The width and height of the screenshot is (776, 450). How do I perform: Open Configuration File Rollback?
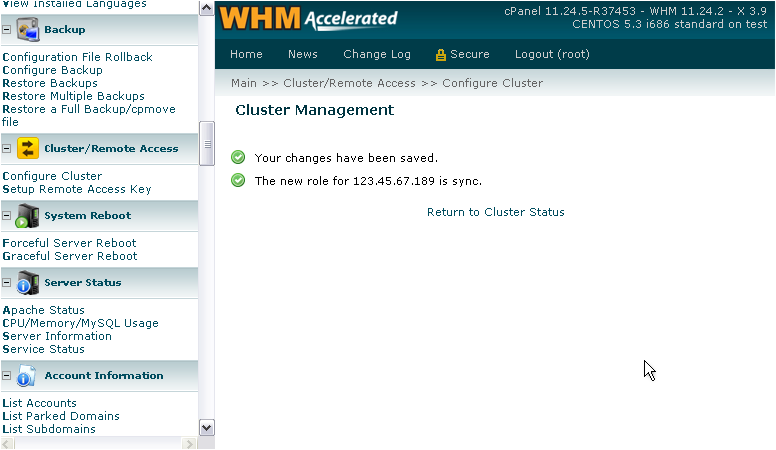[78, 57]
